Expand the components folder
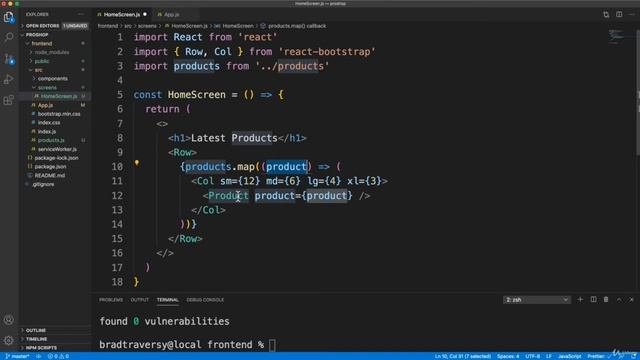Screen dimensions: 640x360 point(55,79)
